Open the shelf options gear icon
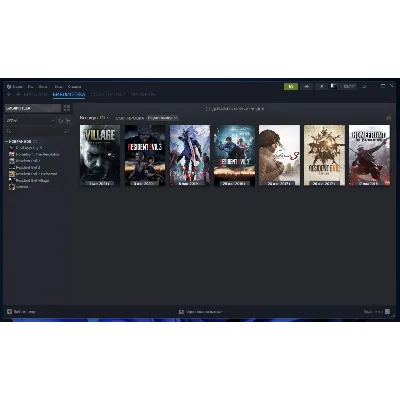This screenshot has height=400, width=400. tap(388, 118)
